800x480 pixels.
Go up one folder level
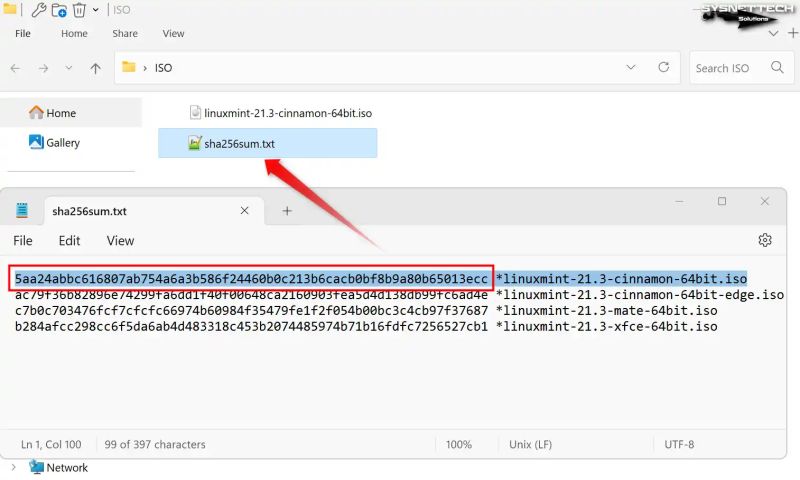point(95,68)
